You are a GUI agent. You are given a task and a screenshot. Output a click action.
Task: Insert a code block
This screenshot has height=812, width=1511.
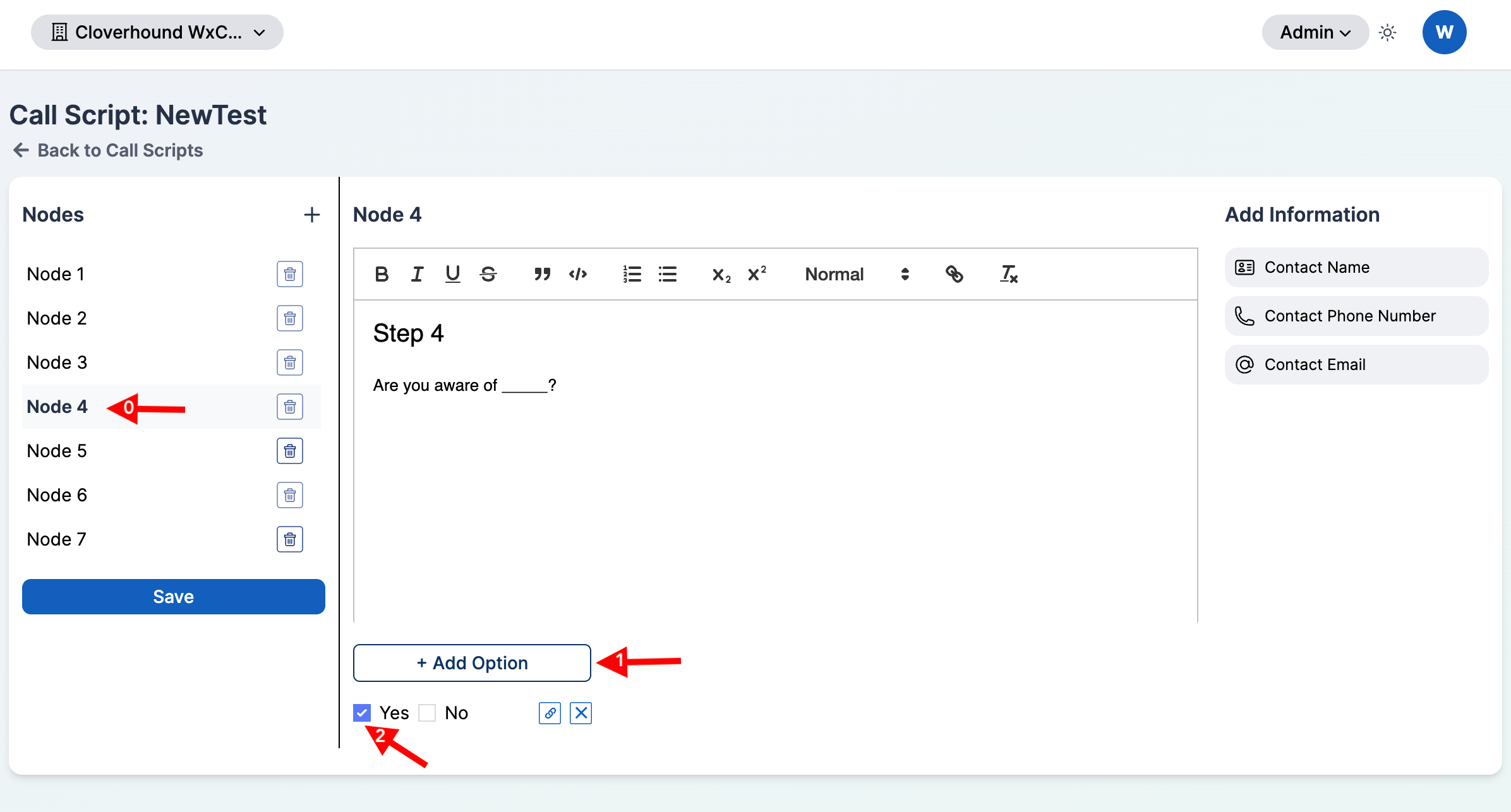click(578, 274)
